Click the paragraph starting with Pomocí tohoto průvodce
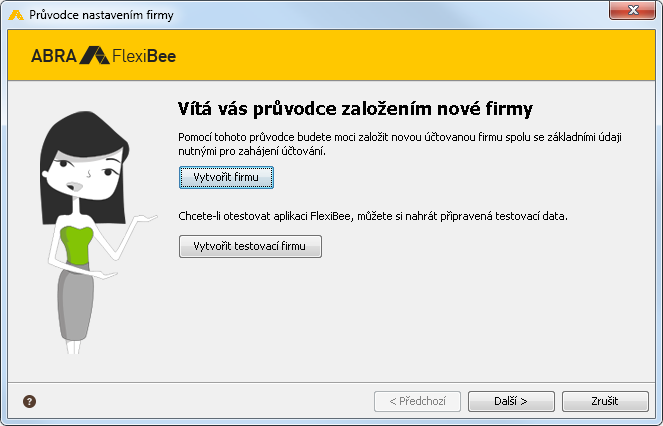This screenshot has height=426, width=663. pyautogui.click(x=400, y=144)
